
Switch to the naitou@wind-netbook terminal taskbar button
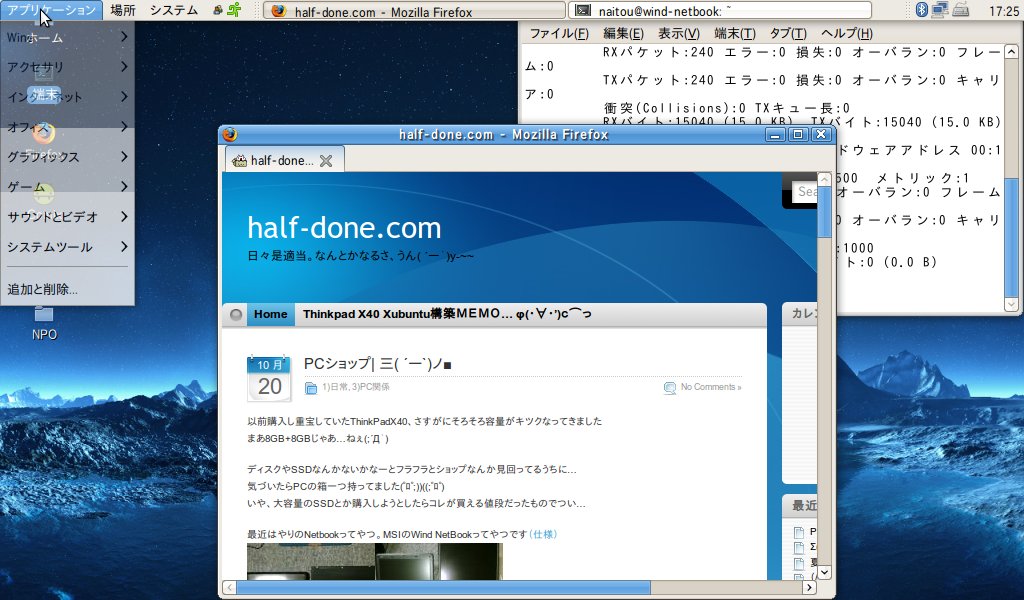720,10
